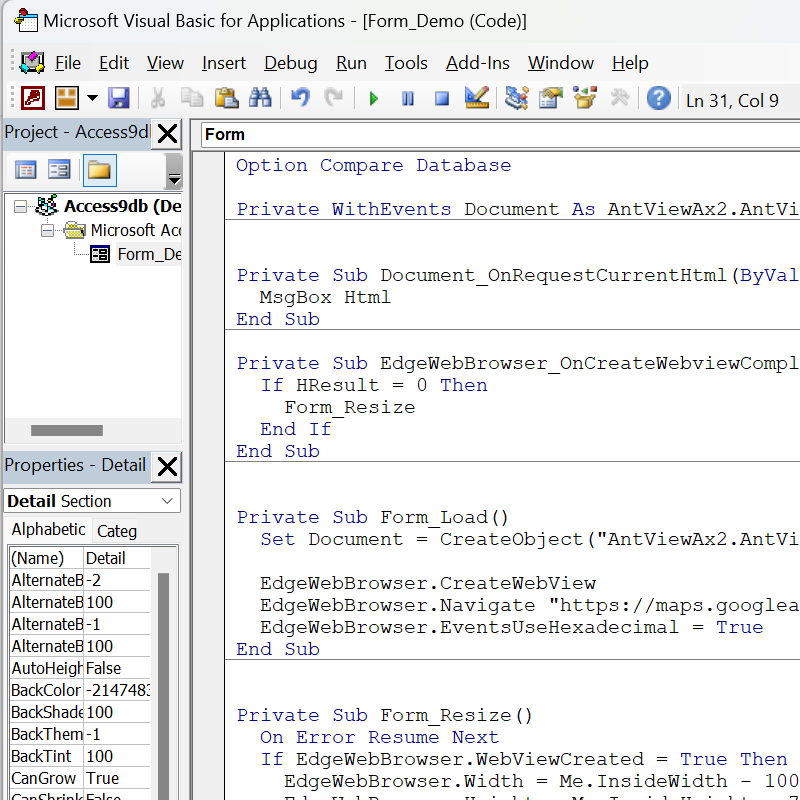This screenshot has width=800, height=800.
Task: Collapse the Access9db project tree node
Action: point(22,207)
